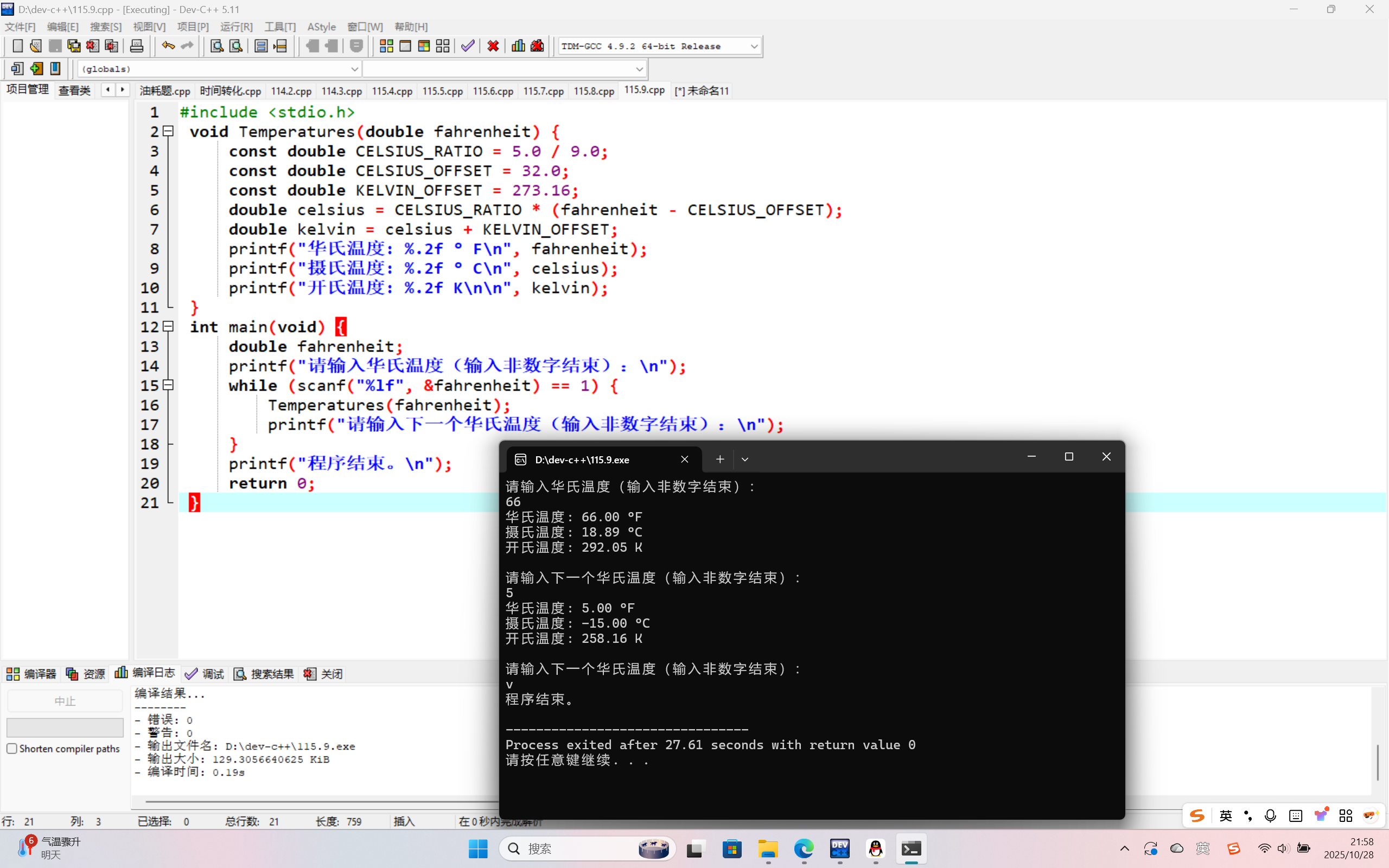This screenshot has height=868, width=1389.
Task: Open the QQ penguin icon in taskbar
Action: (x=875, y=848)
